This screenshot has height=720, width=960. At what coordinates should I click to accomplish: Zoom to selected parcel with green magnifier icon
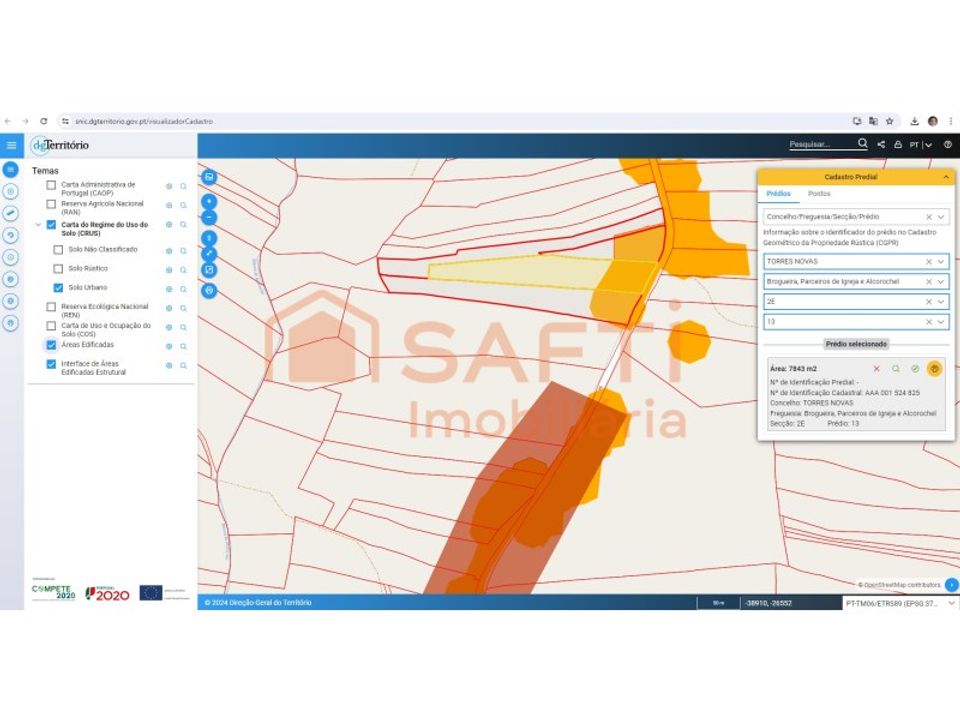point(896,369)
